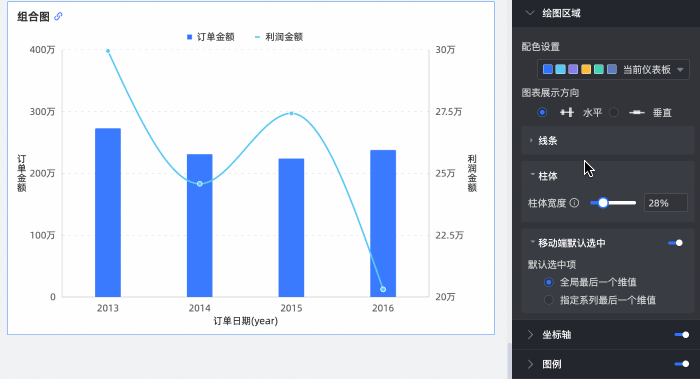Click the 2013 profit line data point
The image size is (700, 379).
tap(108, 51)
